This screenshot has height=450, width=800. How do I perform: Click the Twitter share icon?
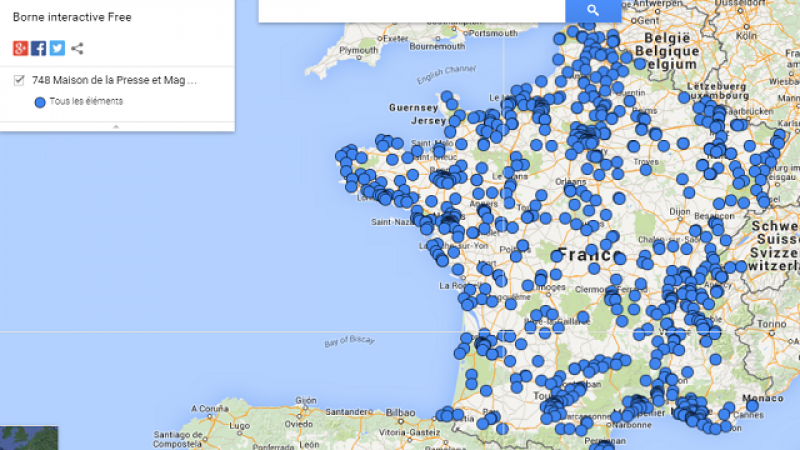point(57,48)
